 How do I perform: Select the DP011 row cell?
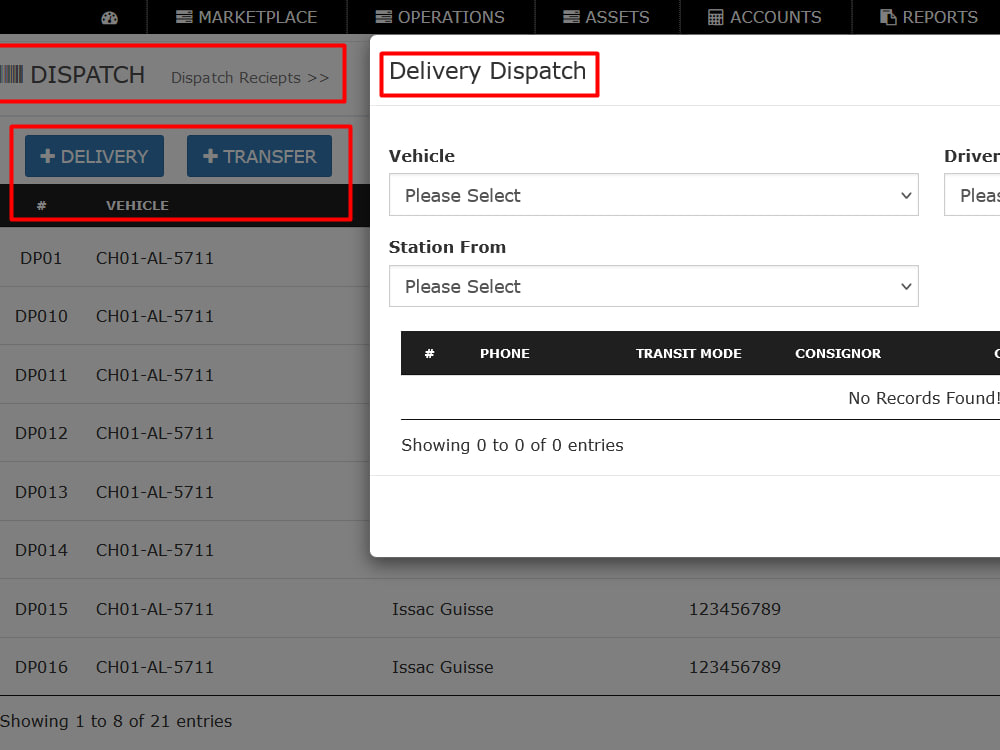click(41, 375)
